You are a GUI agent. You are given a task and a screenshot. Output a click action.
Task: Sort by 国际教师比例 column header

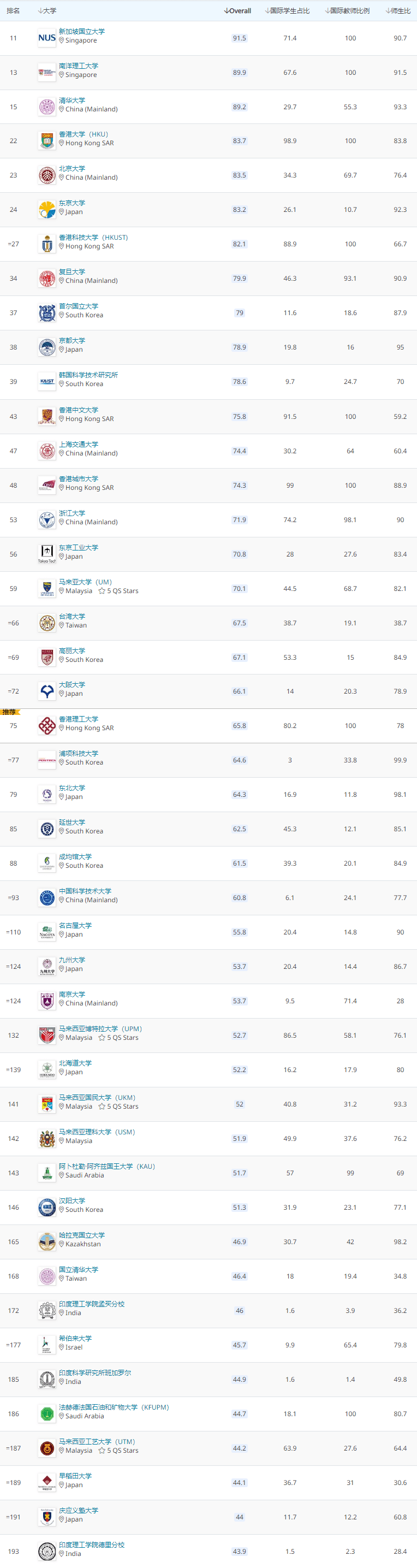[347, 11]
